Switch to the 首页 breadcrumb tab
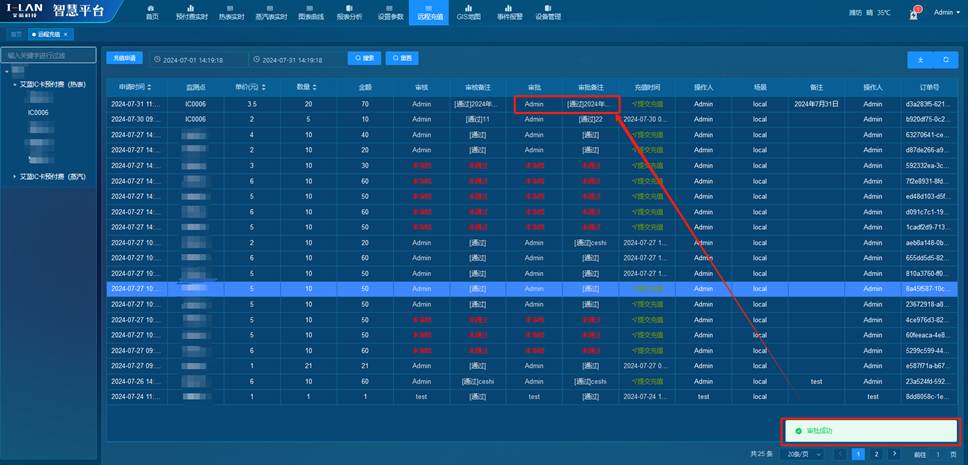Image resolution: width=968 pixels, height=465 pixels. click(16, 34)
